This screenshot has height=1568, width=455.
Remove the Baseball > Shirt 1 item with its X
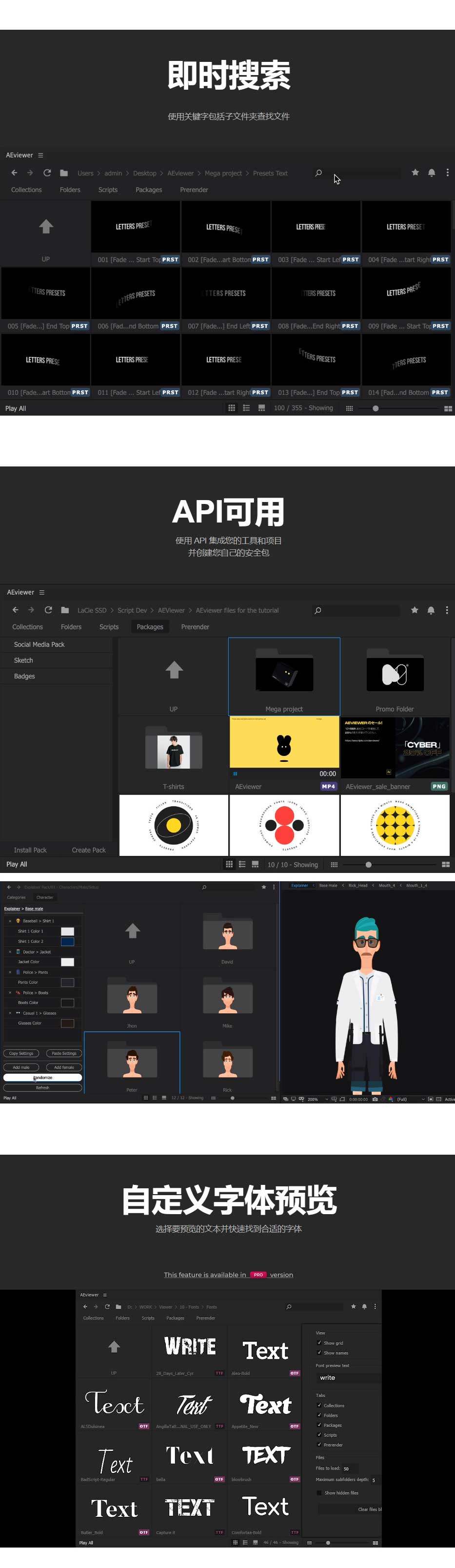tap(10, 921)
